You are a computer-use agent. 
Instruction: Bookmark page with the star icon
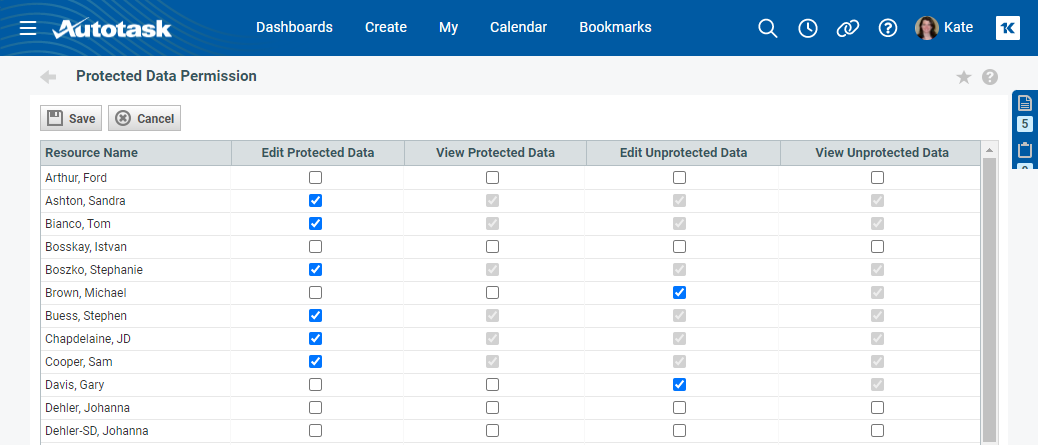(x=964, y=77)
